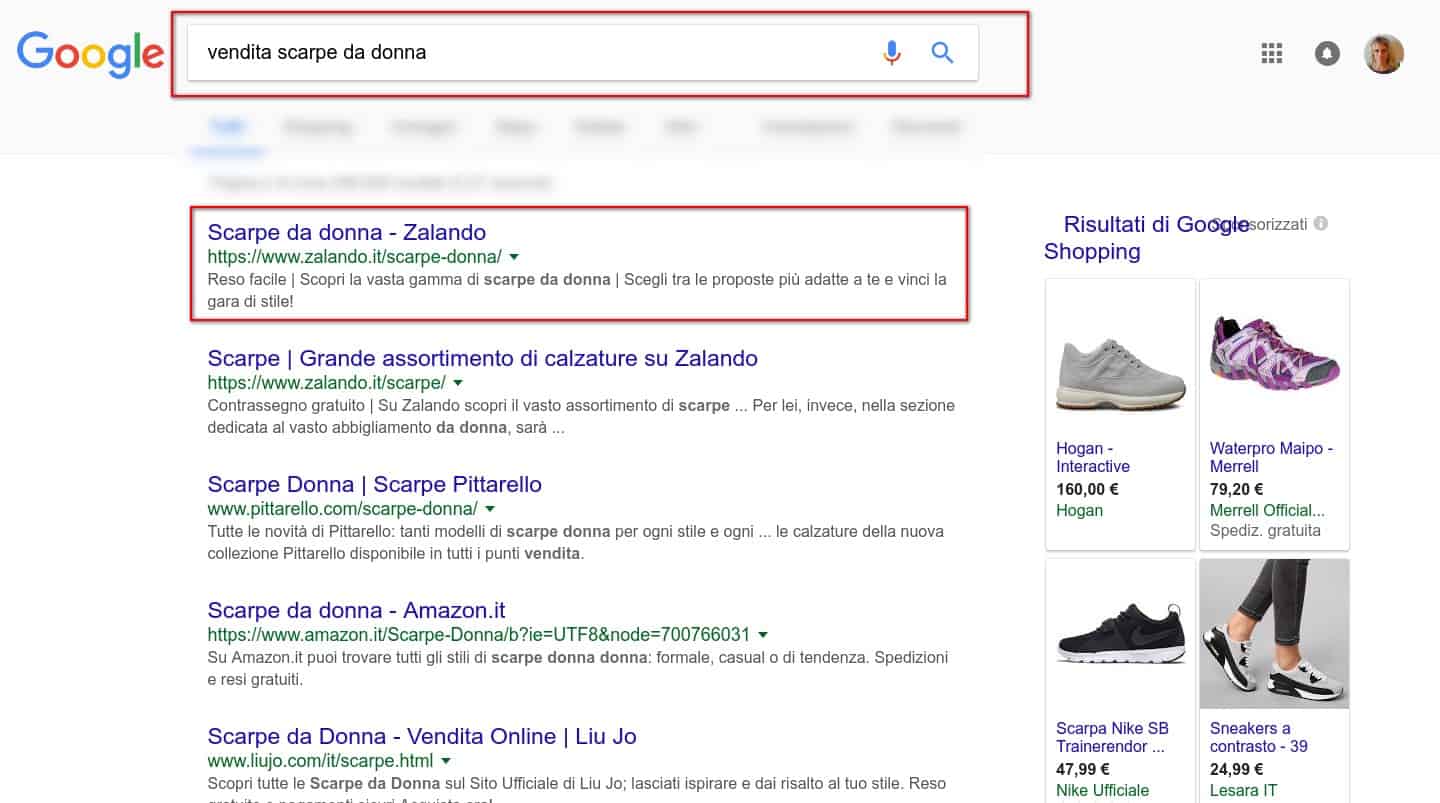The width and height of the screenshot is (1440, 803).
Task: Click the '24,99 €' price
Action: pos(1237,769)
